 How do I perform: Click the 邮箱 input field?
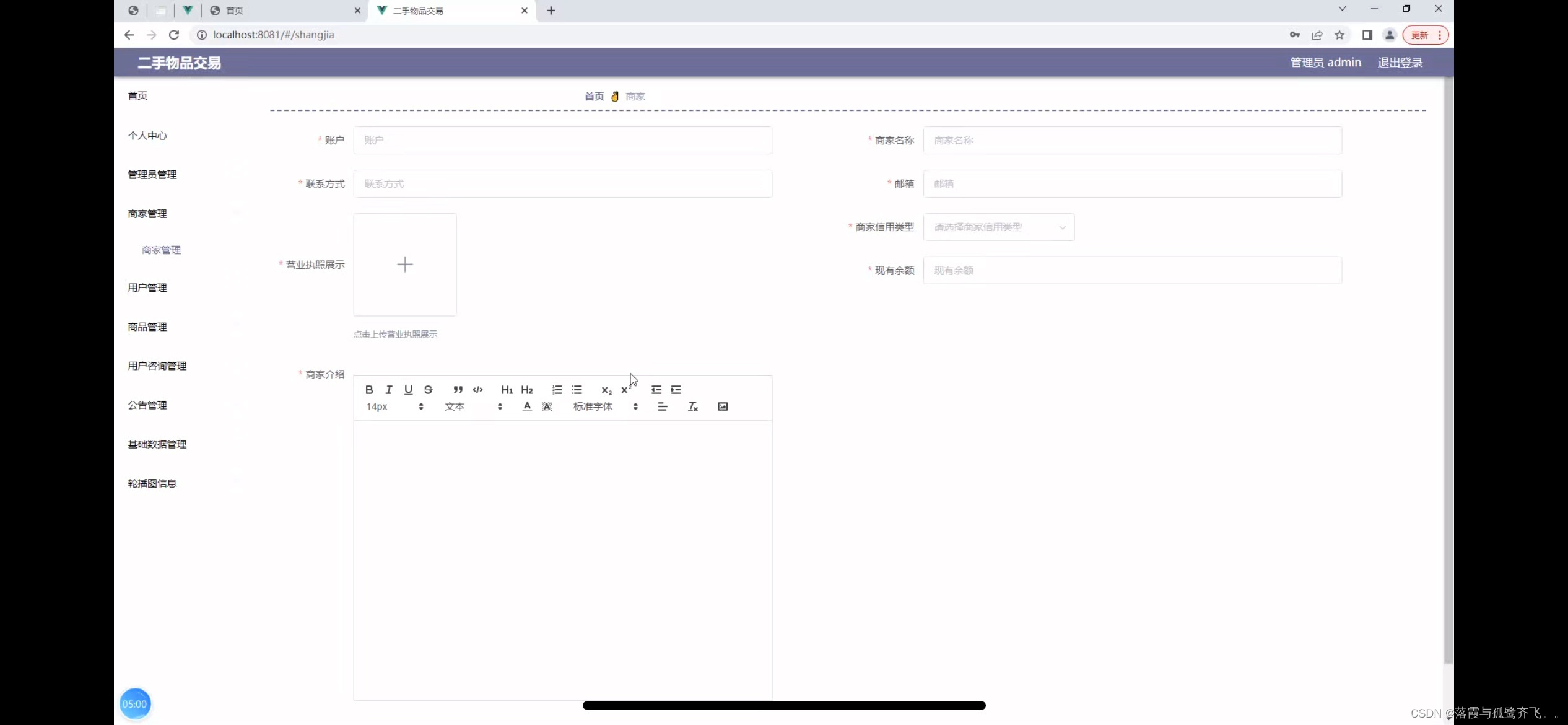point(1133,184)
